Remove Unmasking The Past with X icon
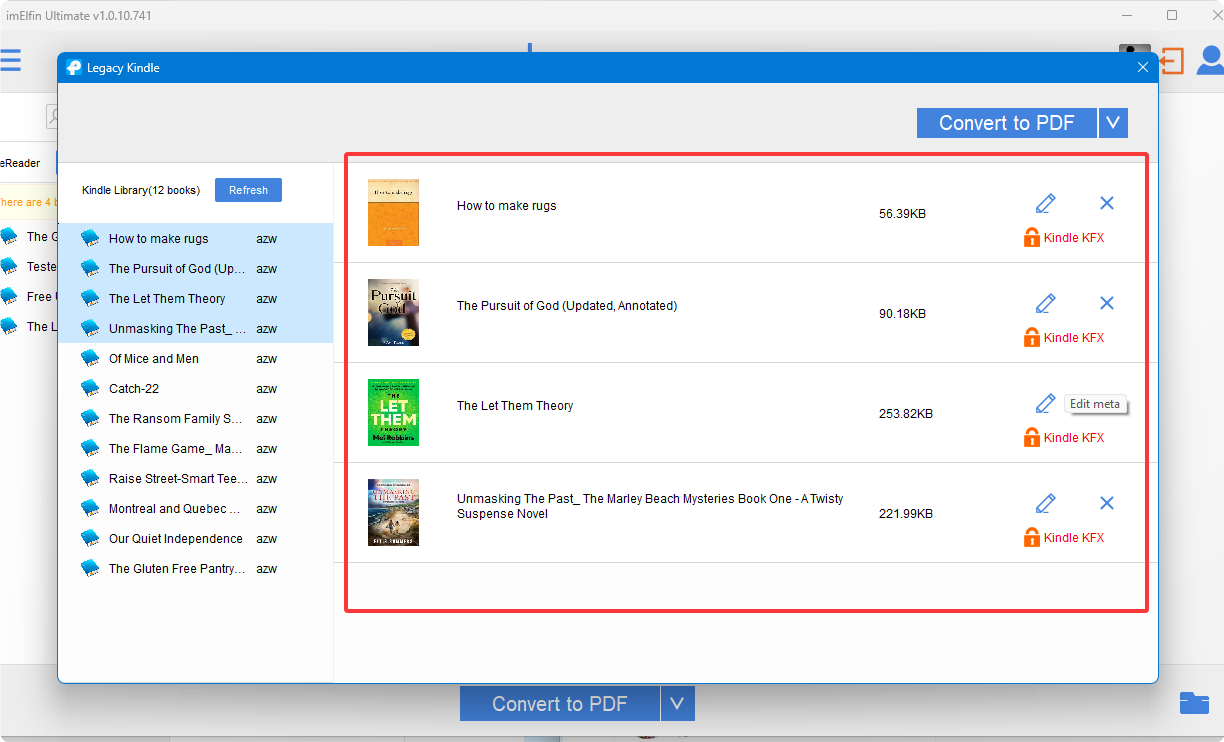The height and width of the screenshot is (742, 1224). (x=1107, y=503)
